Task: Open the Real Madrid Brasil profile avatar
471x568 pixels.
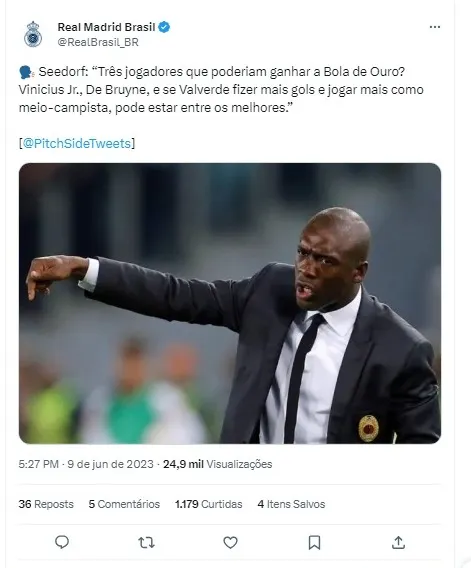Action: 33,34
